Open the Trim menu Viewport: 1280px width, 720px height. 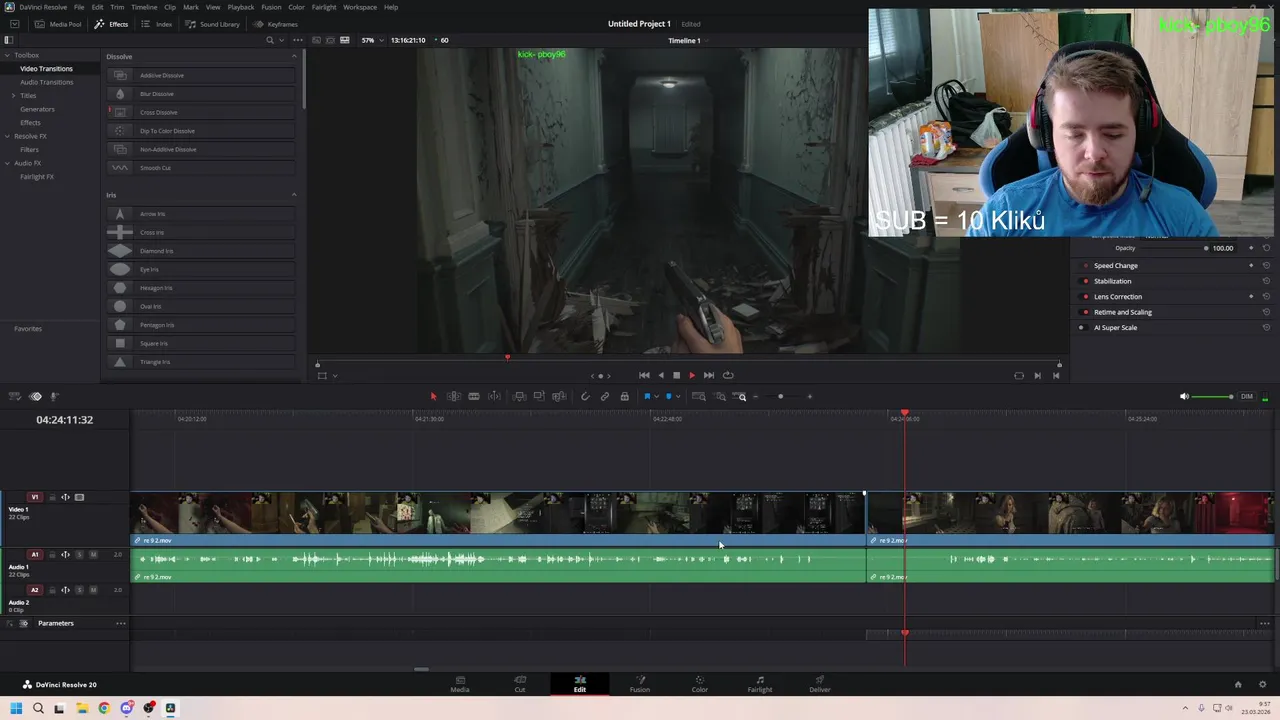117,7
